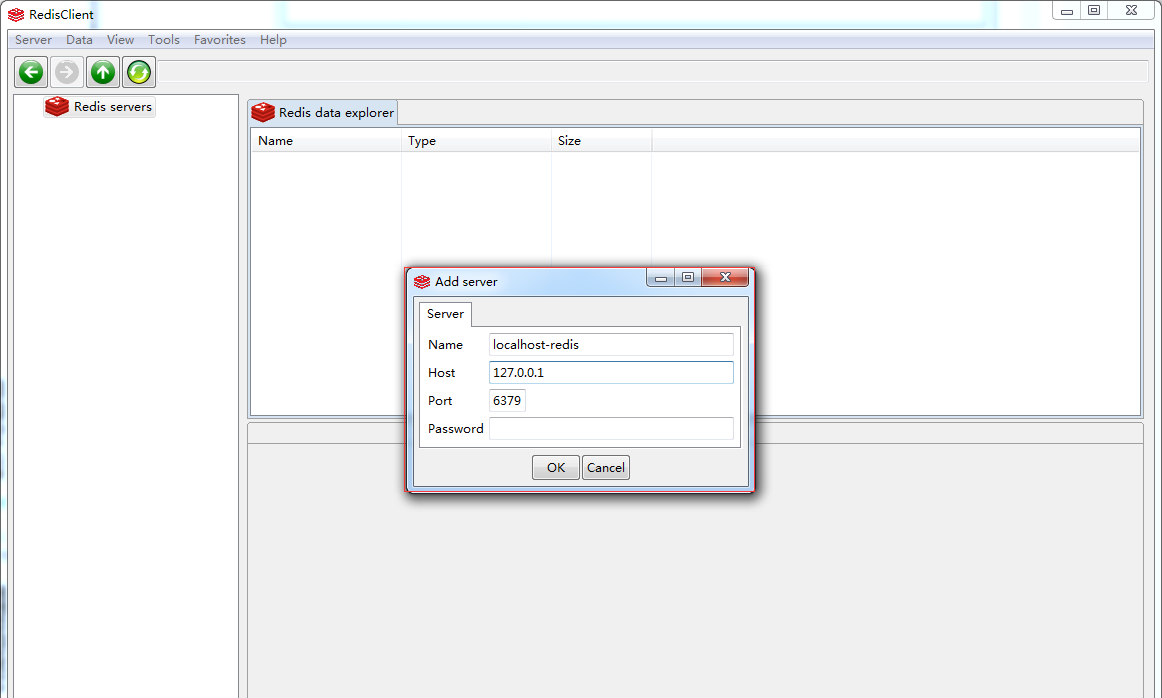The width and height of the screenshot is (1162, 698).
Task: Click the Type column header
Action: 421,141
